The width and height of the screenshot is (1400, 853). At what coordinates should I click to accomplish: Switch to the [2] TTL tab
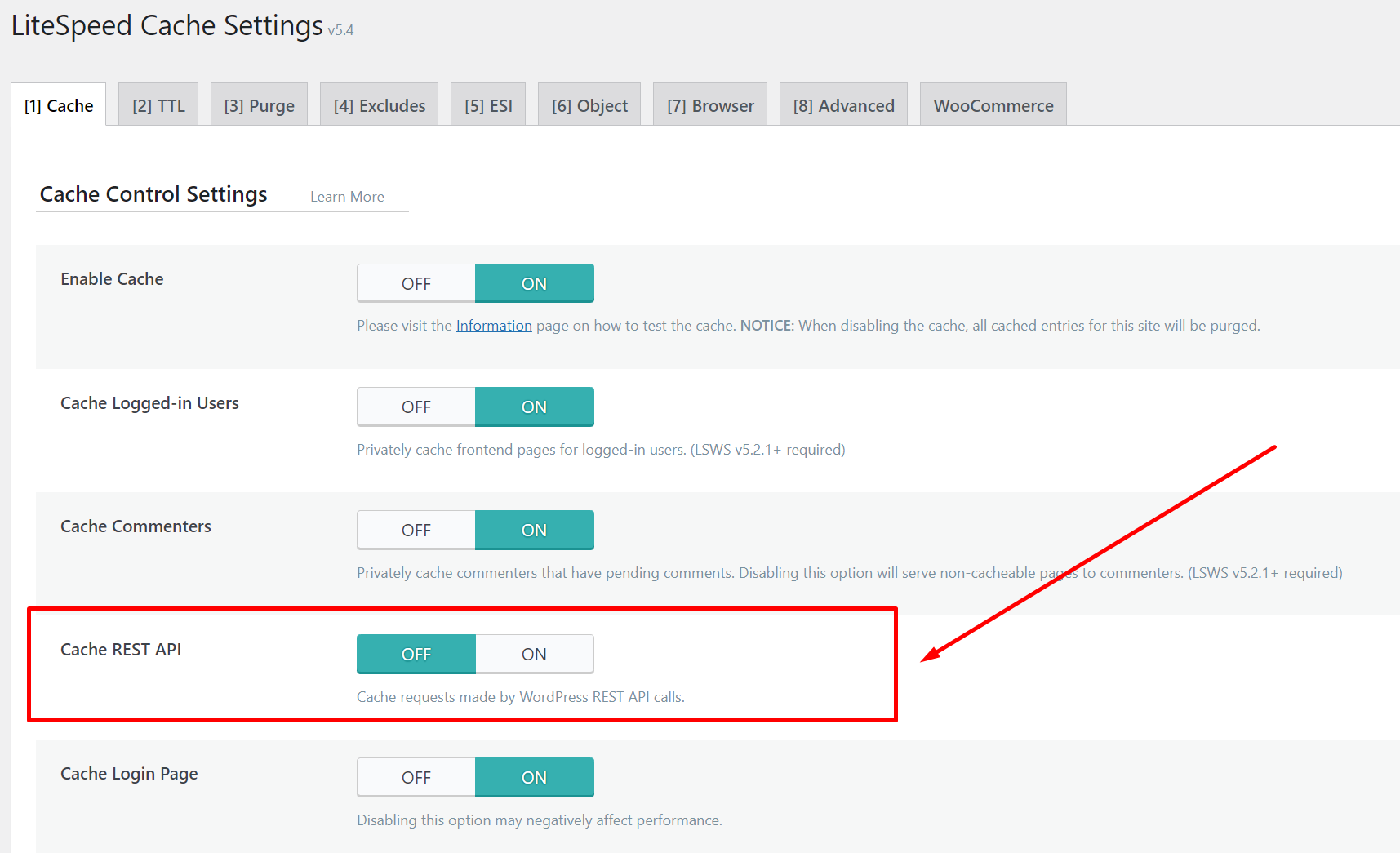[158, 105]
